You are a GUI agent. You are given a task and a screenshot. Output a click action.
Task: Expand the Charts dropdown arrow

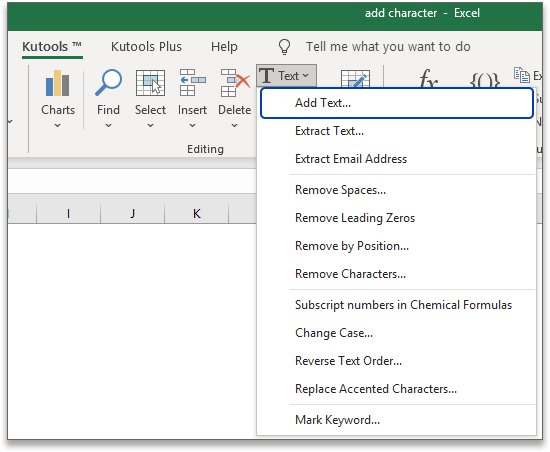(58, 125)
